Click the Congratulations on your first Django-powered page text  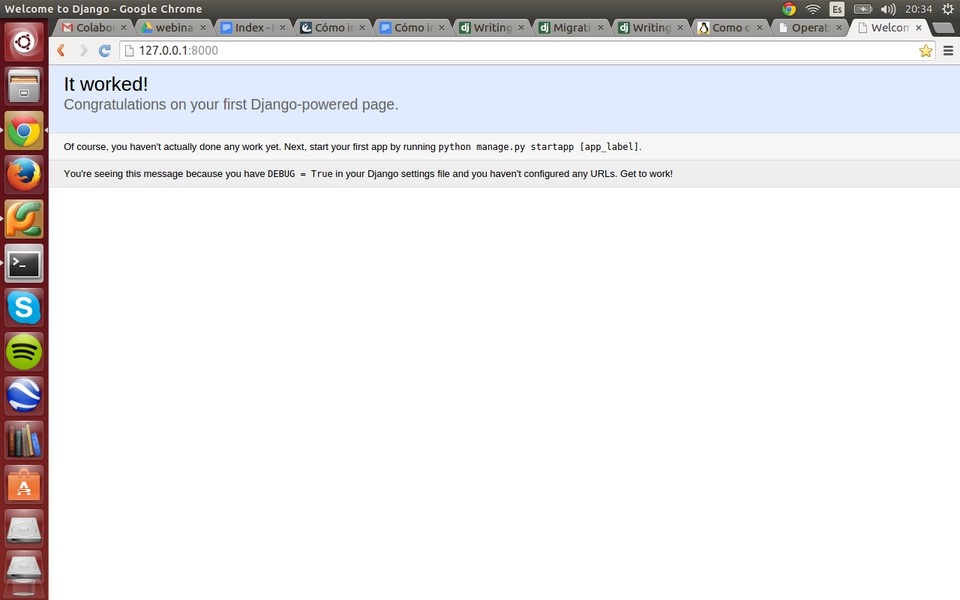pyautogui.click(x=231, y=105)
